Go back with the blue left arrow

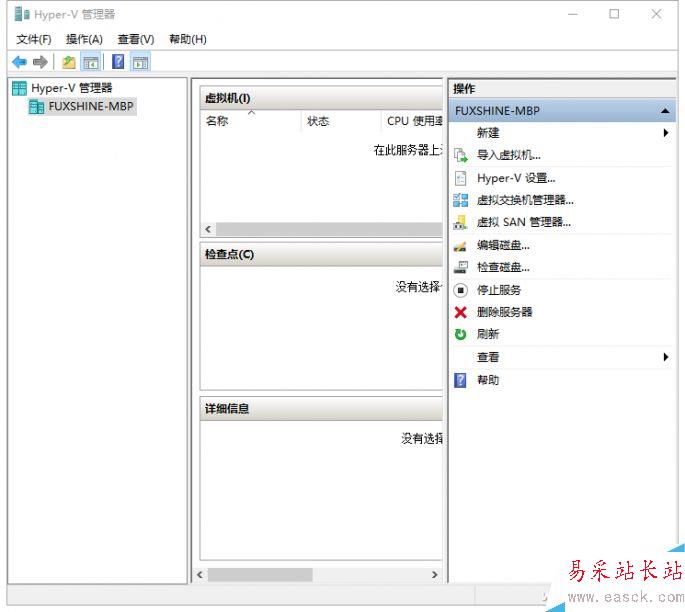[19, 62]
